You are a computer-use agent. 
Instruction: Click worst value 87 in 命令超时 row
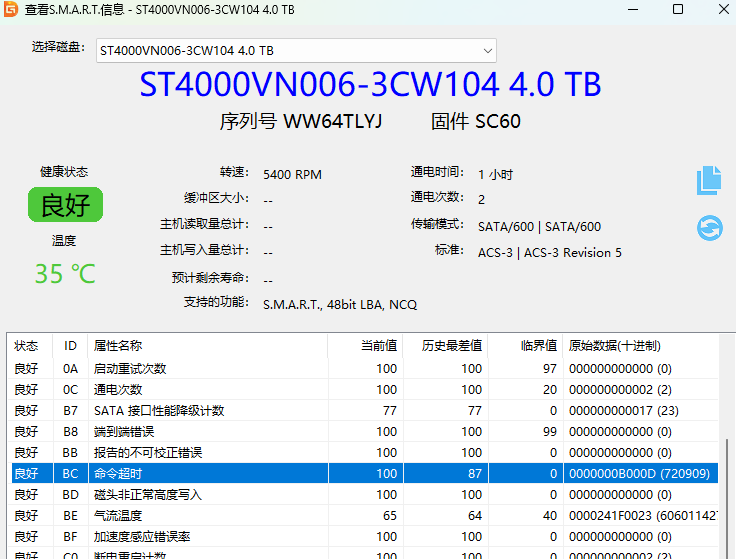pyautogui.click(x=475, y=474)
